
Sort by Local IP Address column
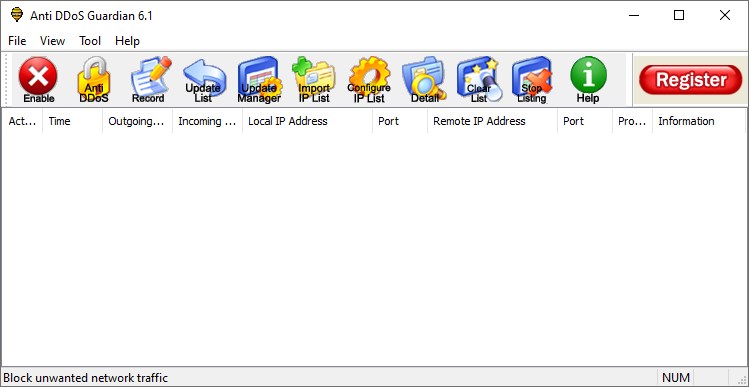(x=307, y=121)
